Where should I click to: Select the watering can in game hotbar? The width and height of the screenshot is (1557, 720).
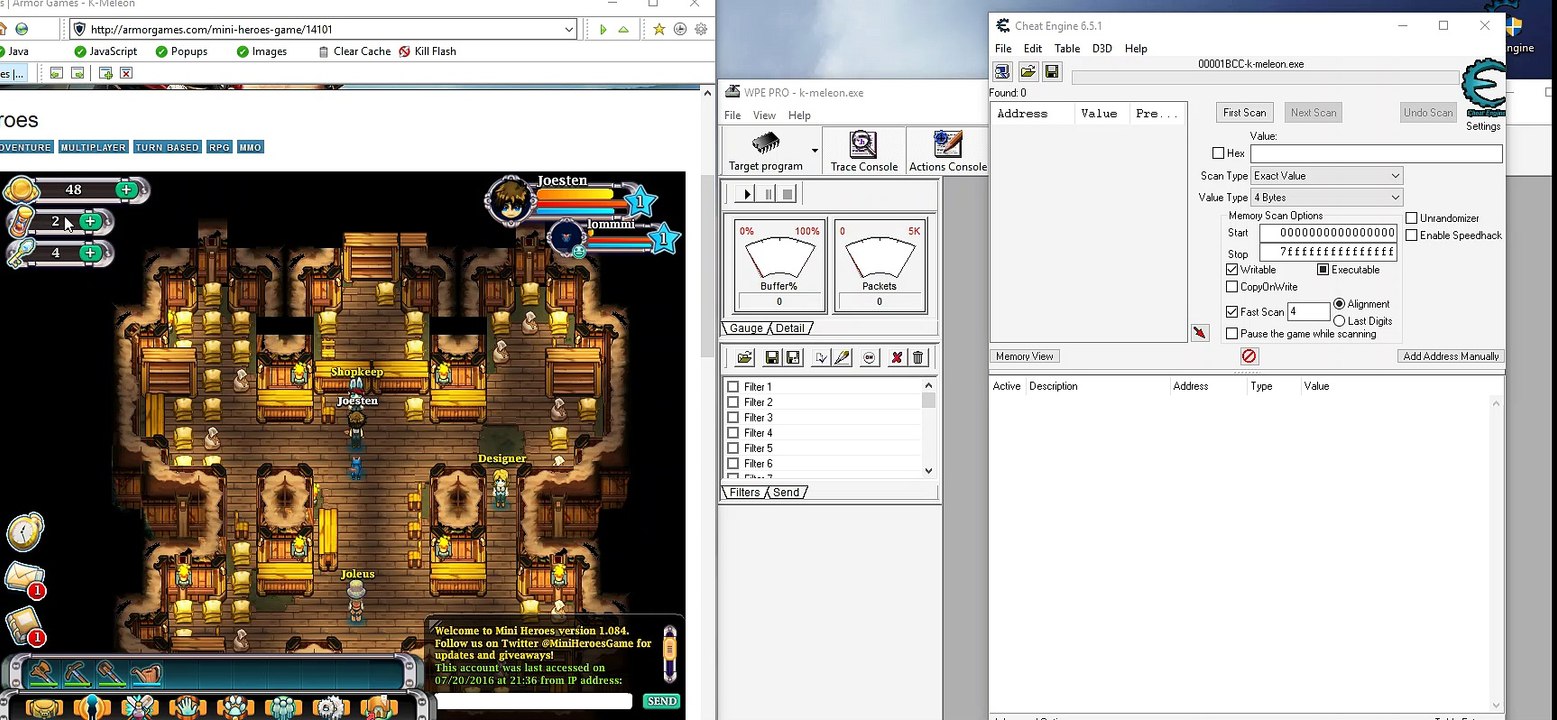(x=146, y=674)
